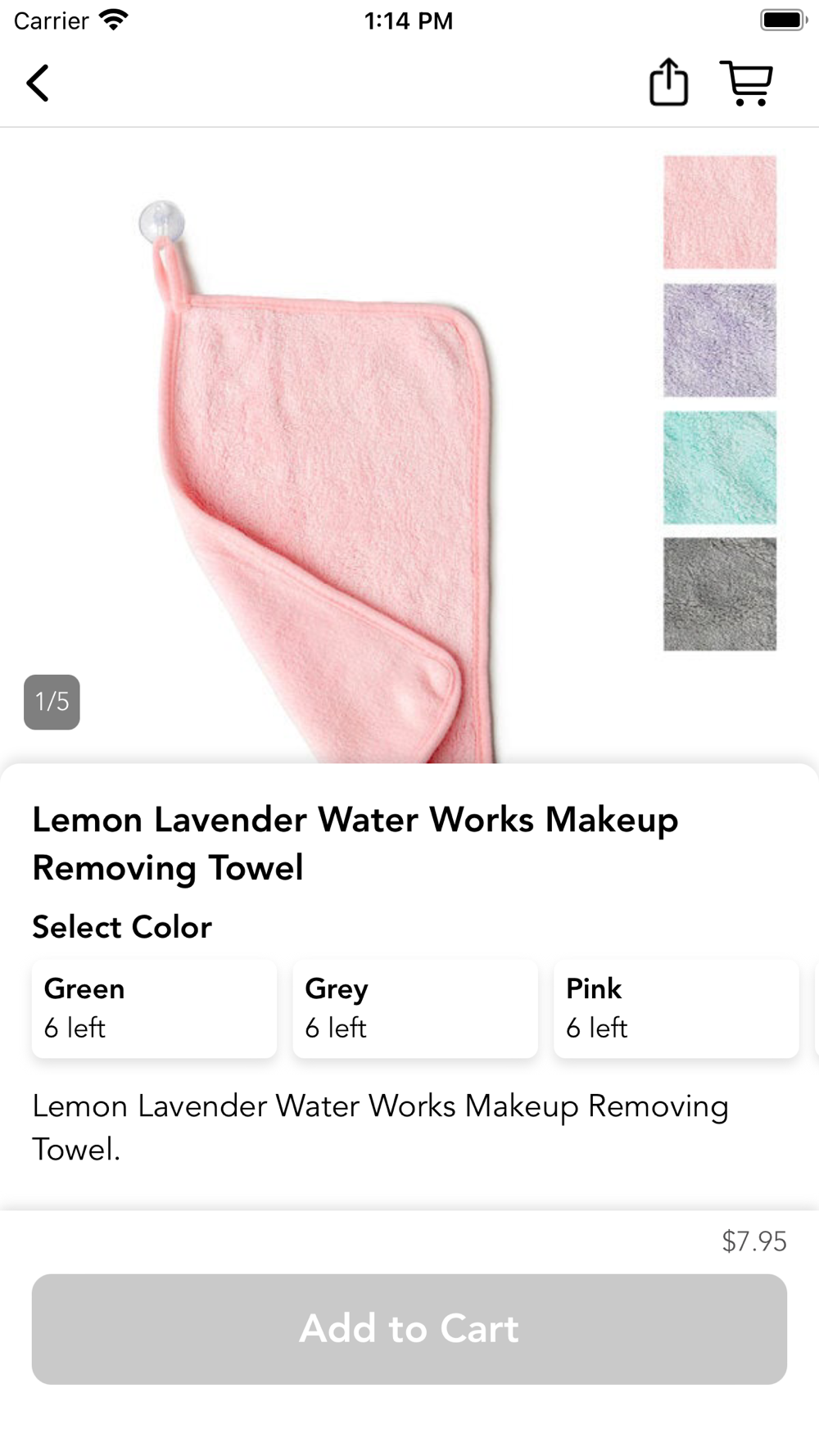The height and width of the screenshot is (1456, 819).
Task: Tap the battery indicator icon
Action: [x=784, y=20]
